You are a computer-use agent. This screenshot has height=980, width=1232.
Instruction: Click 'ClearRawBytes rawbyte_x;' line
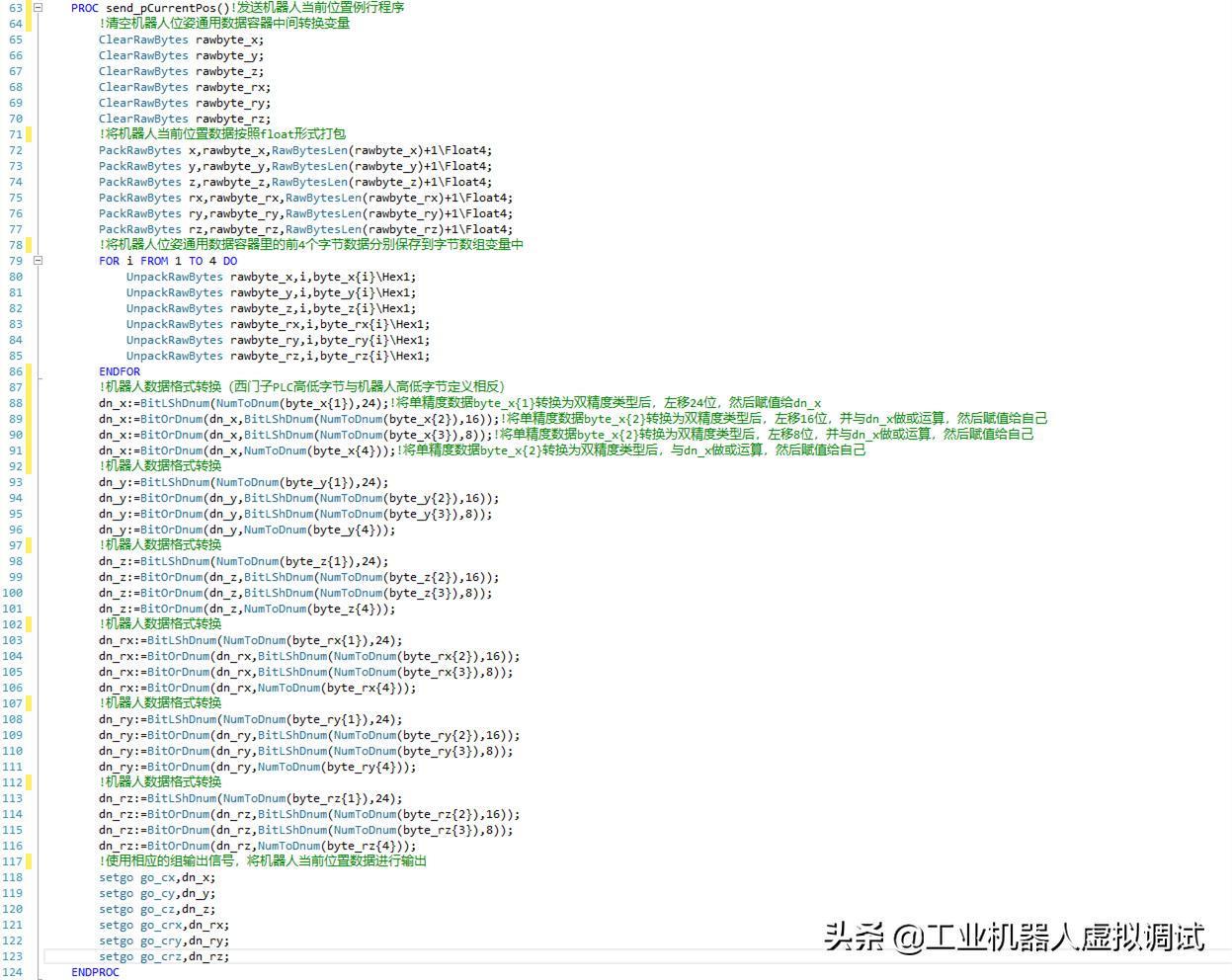pos(181,40)
